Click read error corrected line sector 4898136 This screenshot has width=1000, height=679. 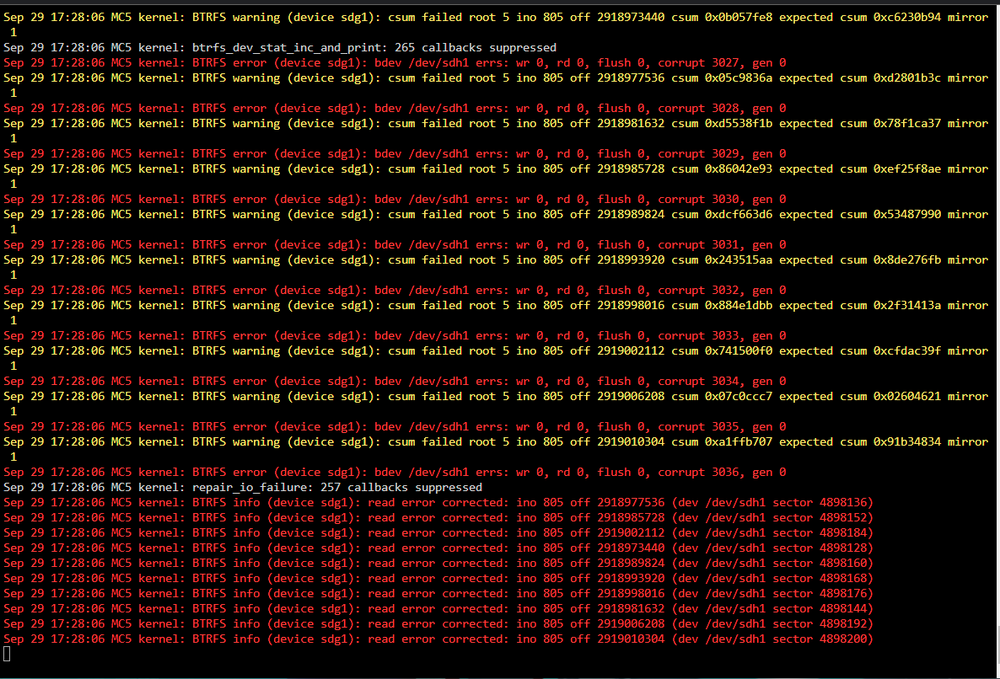click(438, 502)
